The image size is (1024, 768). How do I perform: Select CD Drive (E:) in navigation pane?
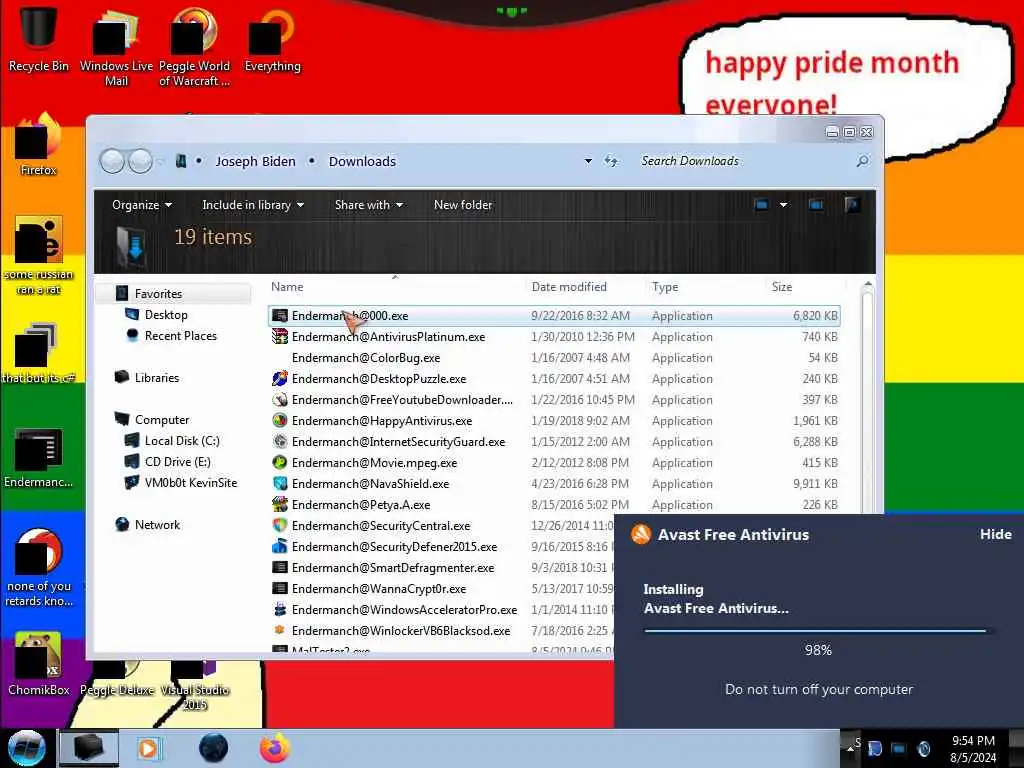pos(177,462)
